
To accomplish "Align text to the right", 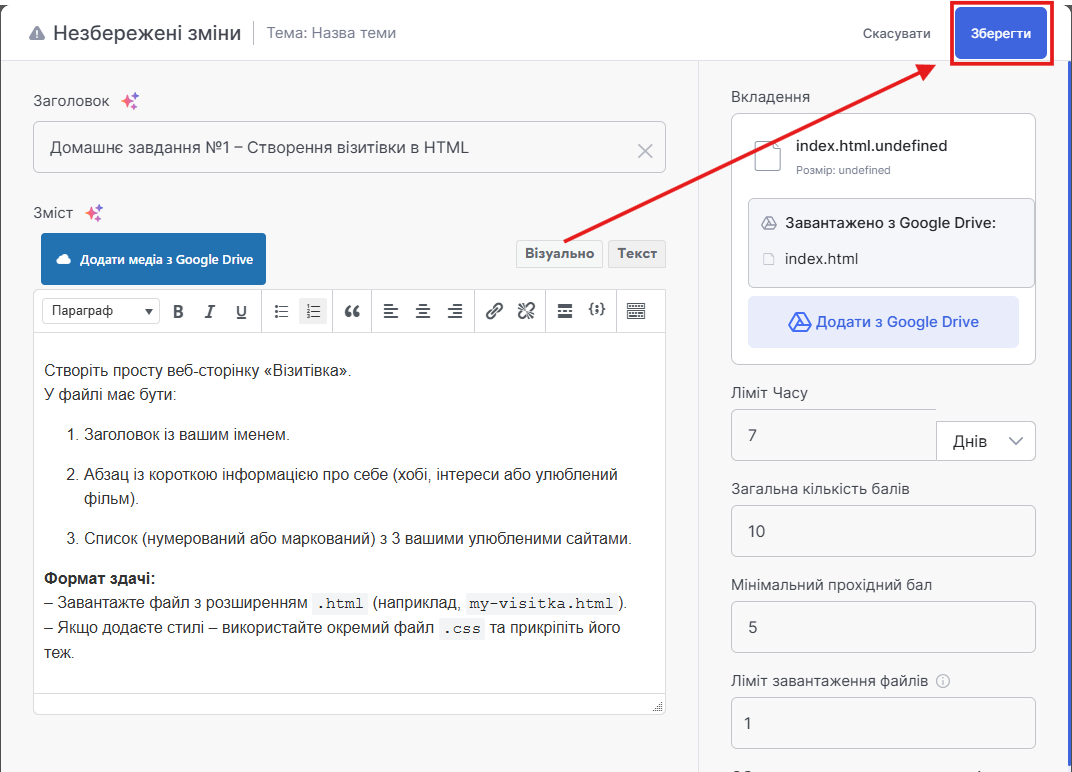I will point(455,311).
